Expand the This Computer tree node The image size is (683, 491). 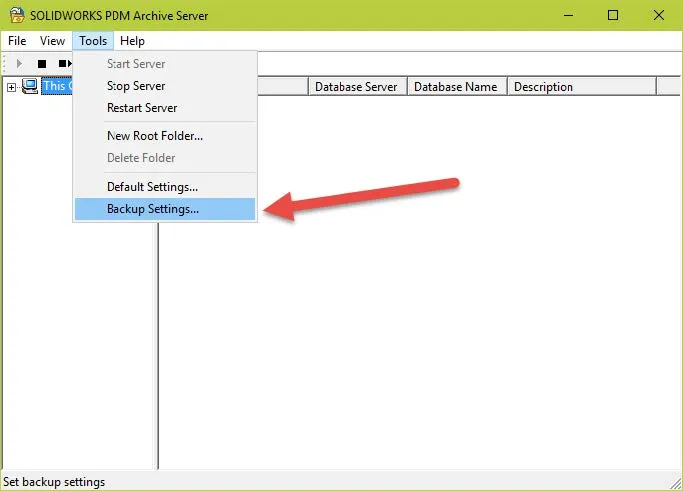pyautogui.click(x=11, y=87)
